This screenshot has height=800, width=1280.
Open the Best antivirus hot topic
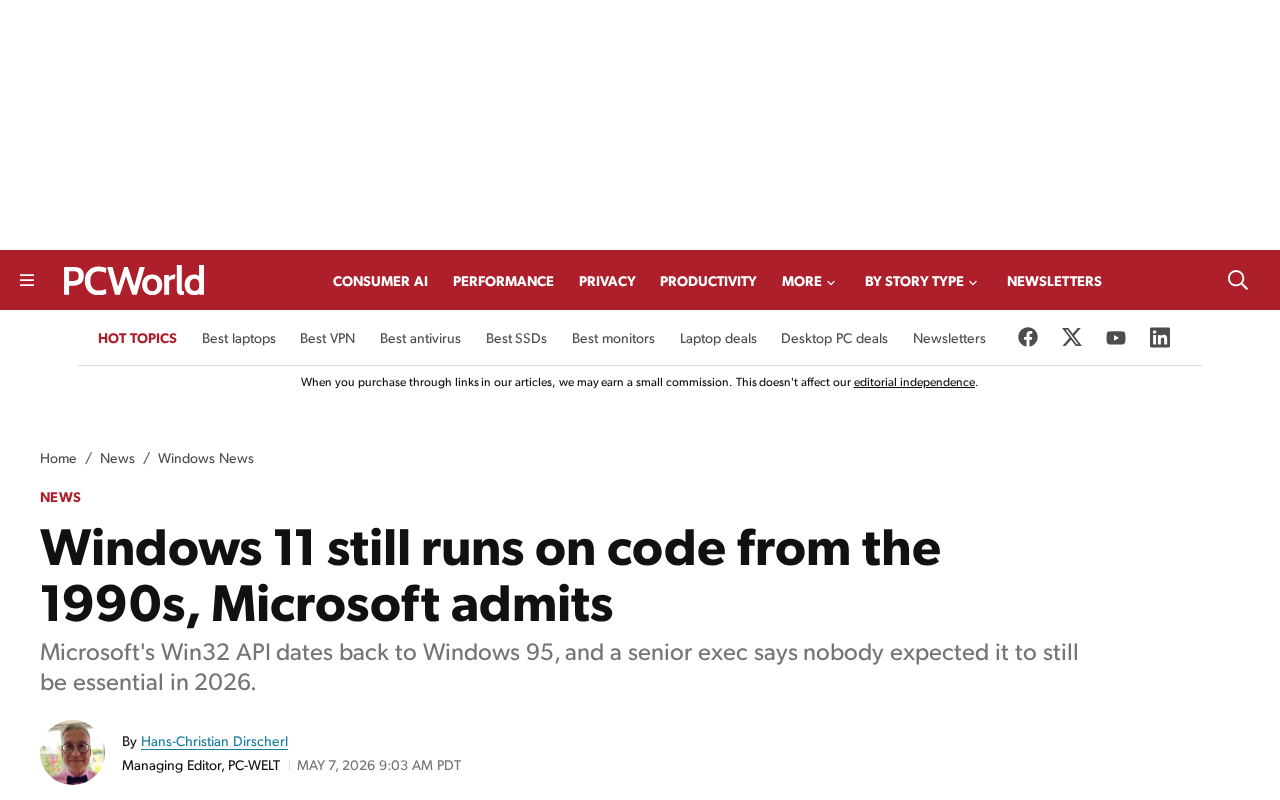pyautogui.click(x=420, y=339)
